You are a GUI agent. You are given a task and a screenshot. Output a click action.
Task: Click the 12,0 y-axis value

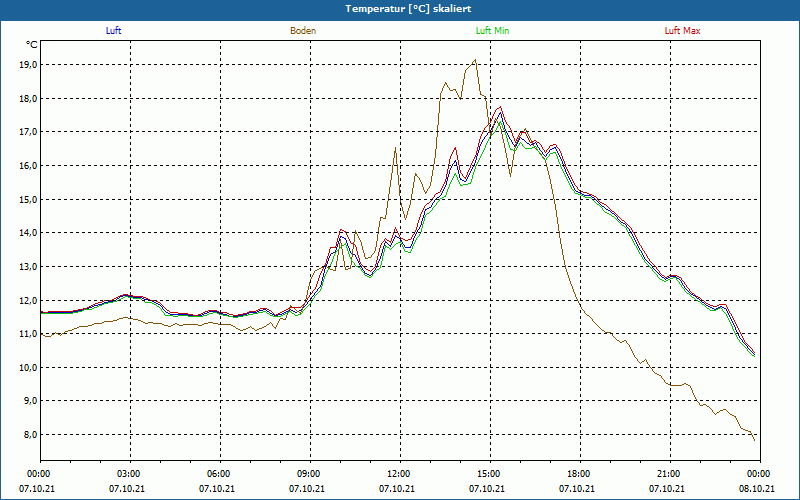point(28,300)
